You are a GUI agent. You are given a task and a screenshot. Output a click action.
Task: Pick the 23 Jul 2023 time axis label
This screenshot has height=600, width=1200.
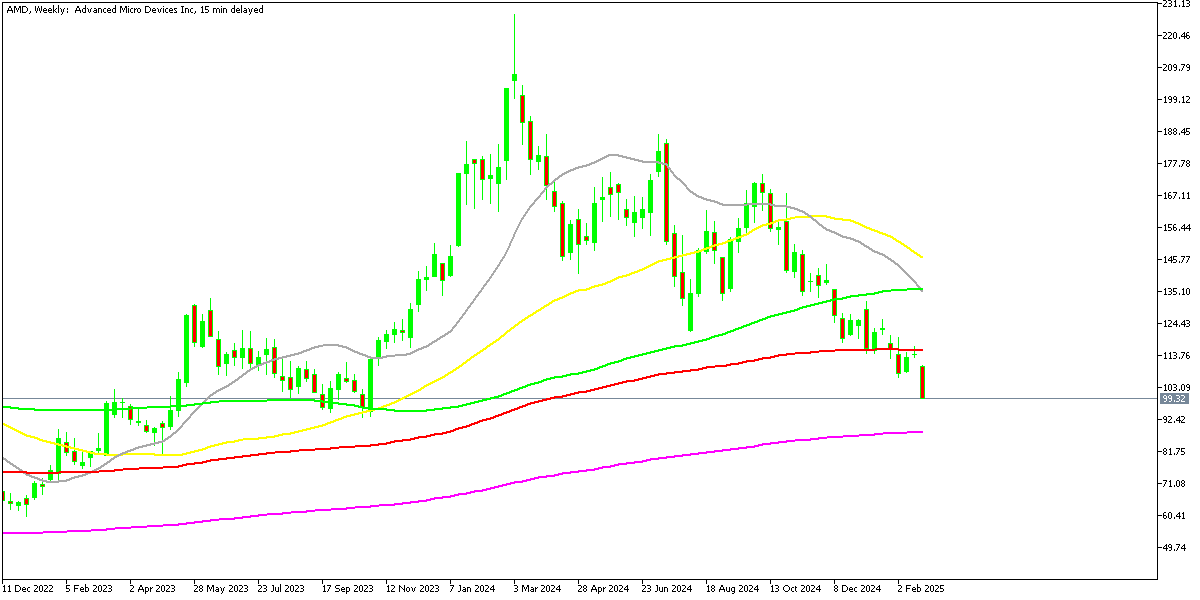point(283,589)
